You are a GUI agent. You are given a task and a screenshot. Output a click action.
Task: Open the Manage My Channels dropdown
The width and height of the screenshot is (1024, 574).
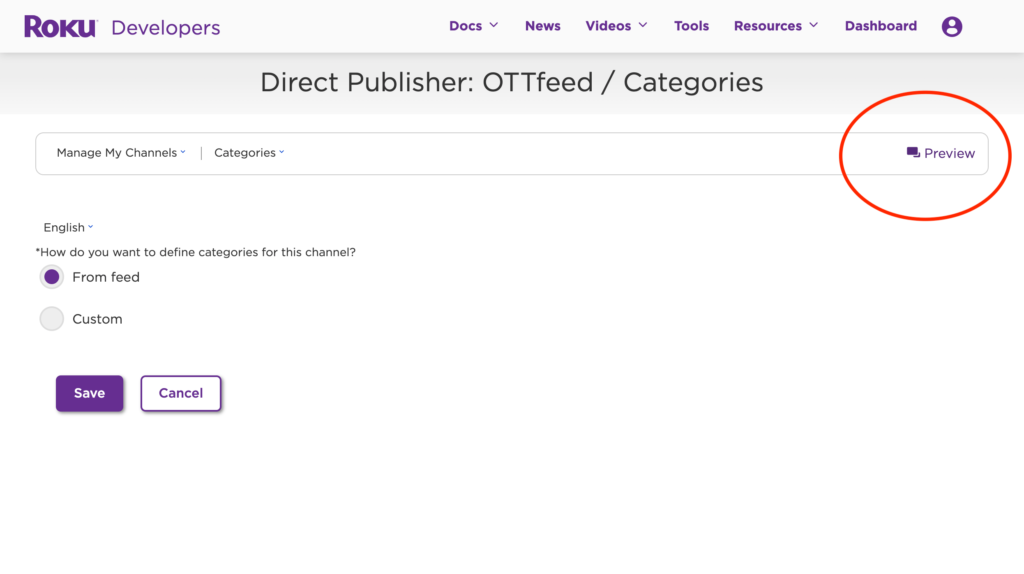click(121, 153)
